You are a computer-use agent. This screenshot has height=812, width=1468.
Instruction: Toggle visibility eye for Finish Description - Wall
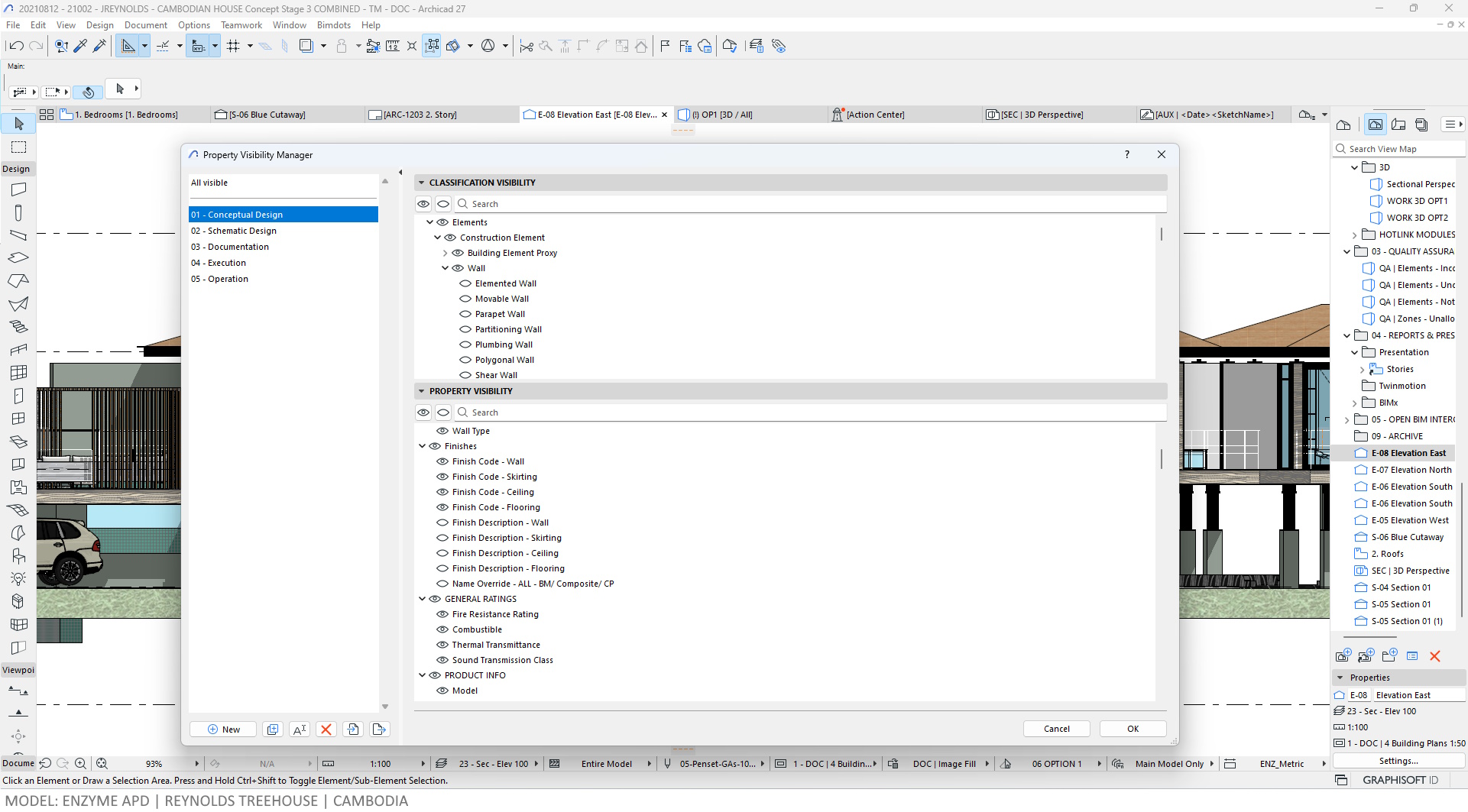tap(442, 522)
